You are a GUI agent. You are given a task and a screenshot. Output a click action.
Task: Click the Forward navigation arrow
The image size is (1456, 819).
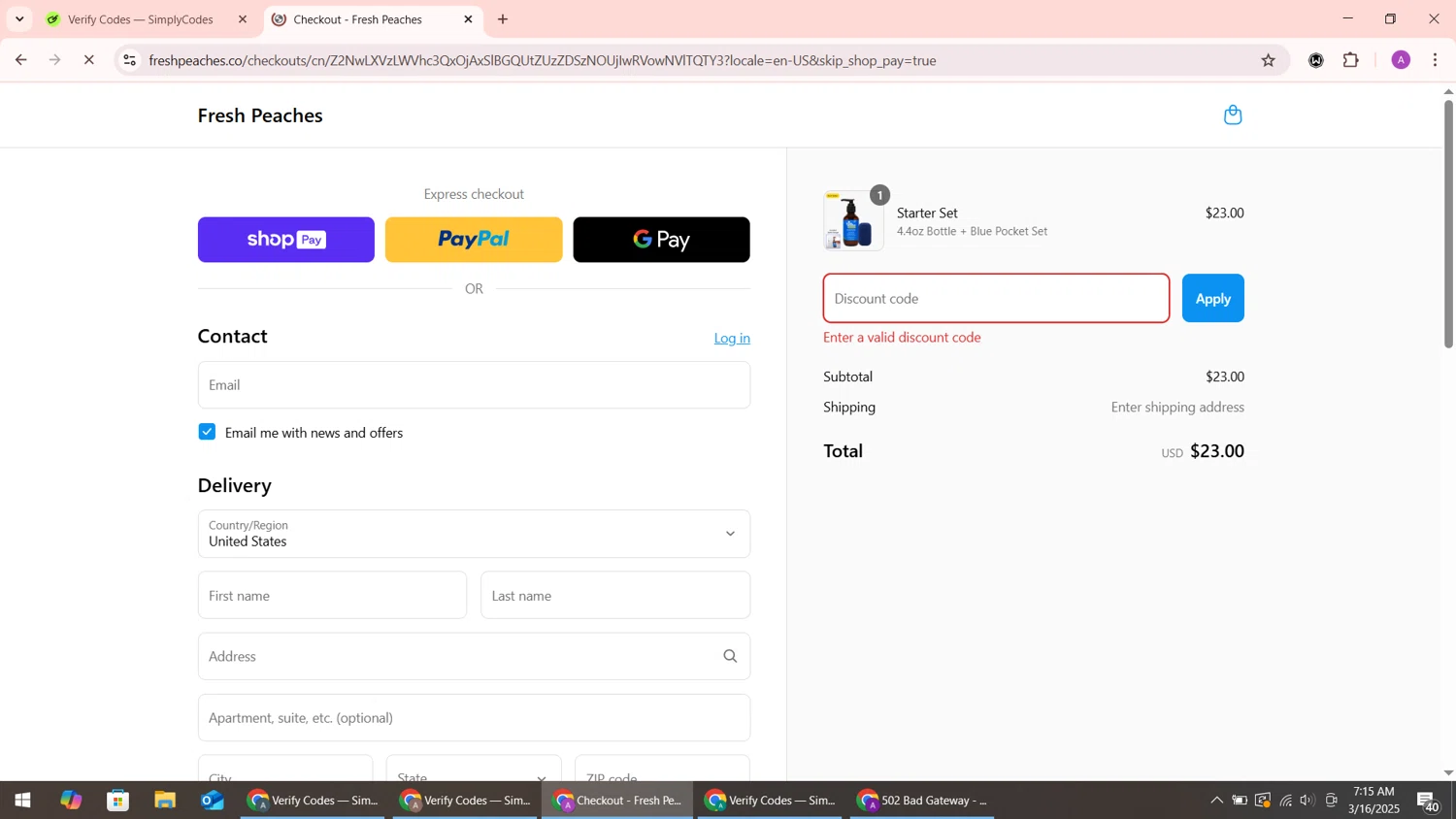pyautogui.click(x=55, y=60)
